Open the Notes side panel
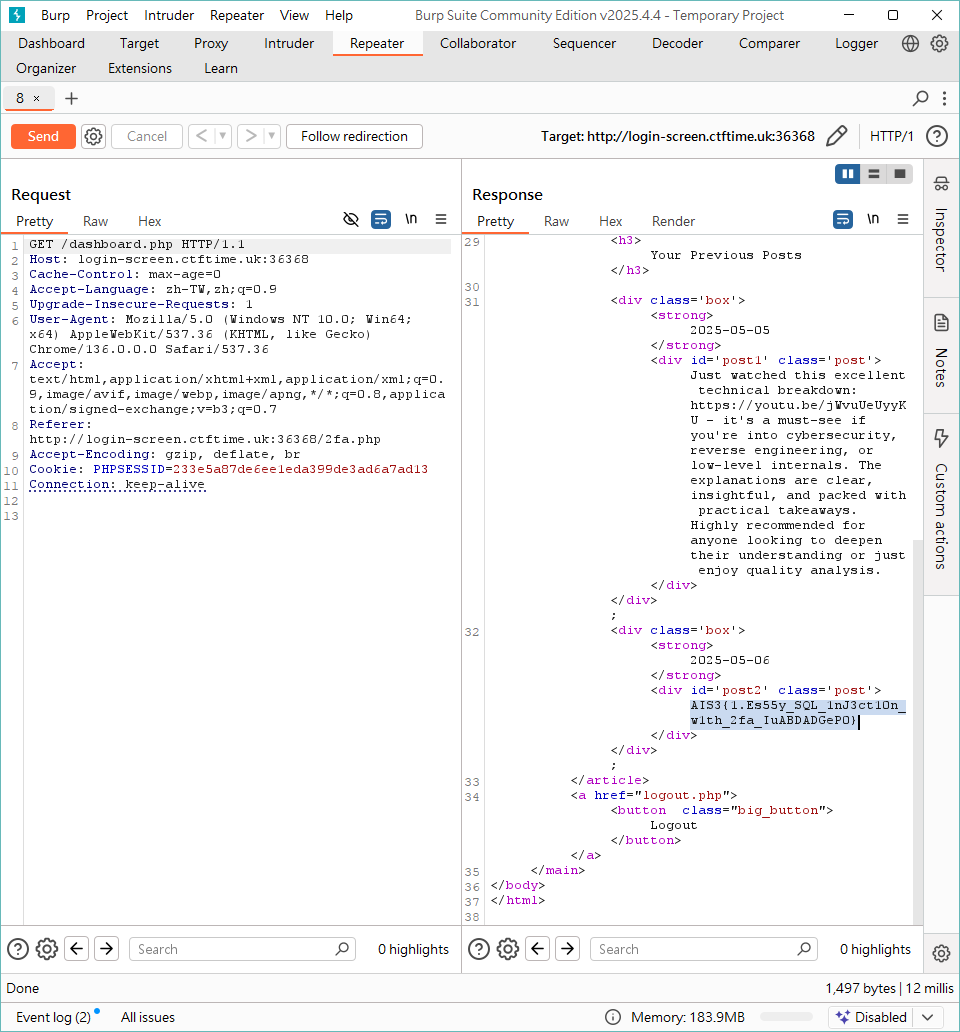 pyautogui.click(x=941, y=353)
